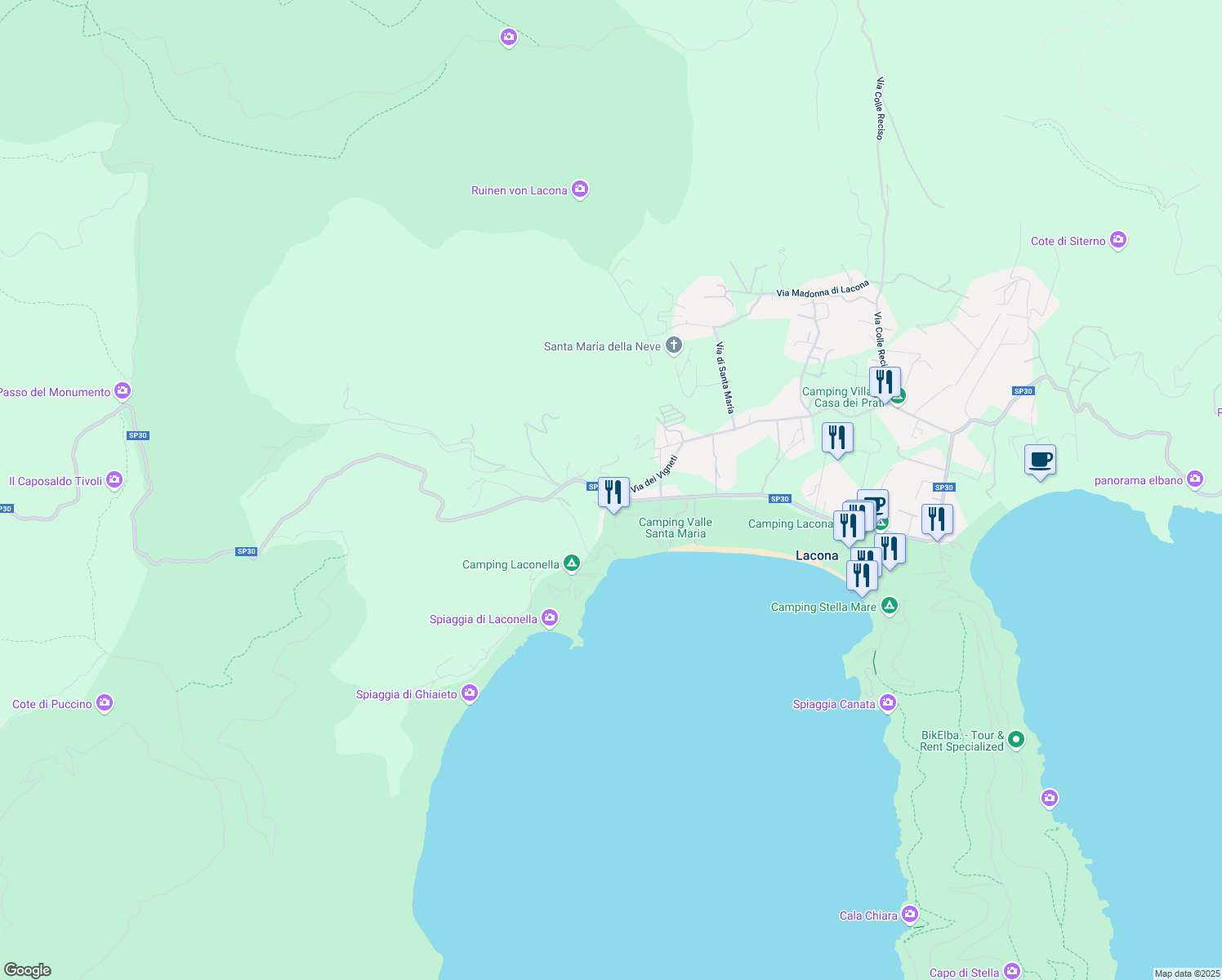
Task: Click restaurant marker east of Lacona below SP30 shield
Action: [937, 521]
